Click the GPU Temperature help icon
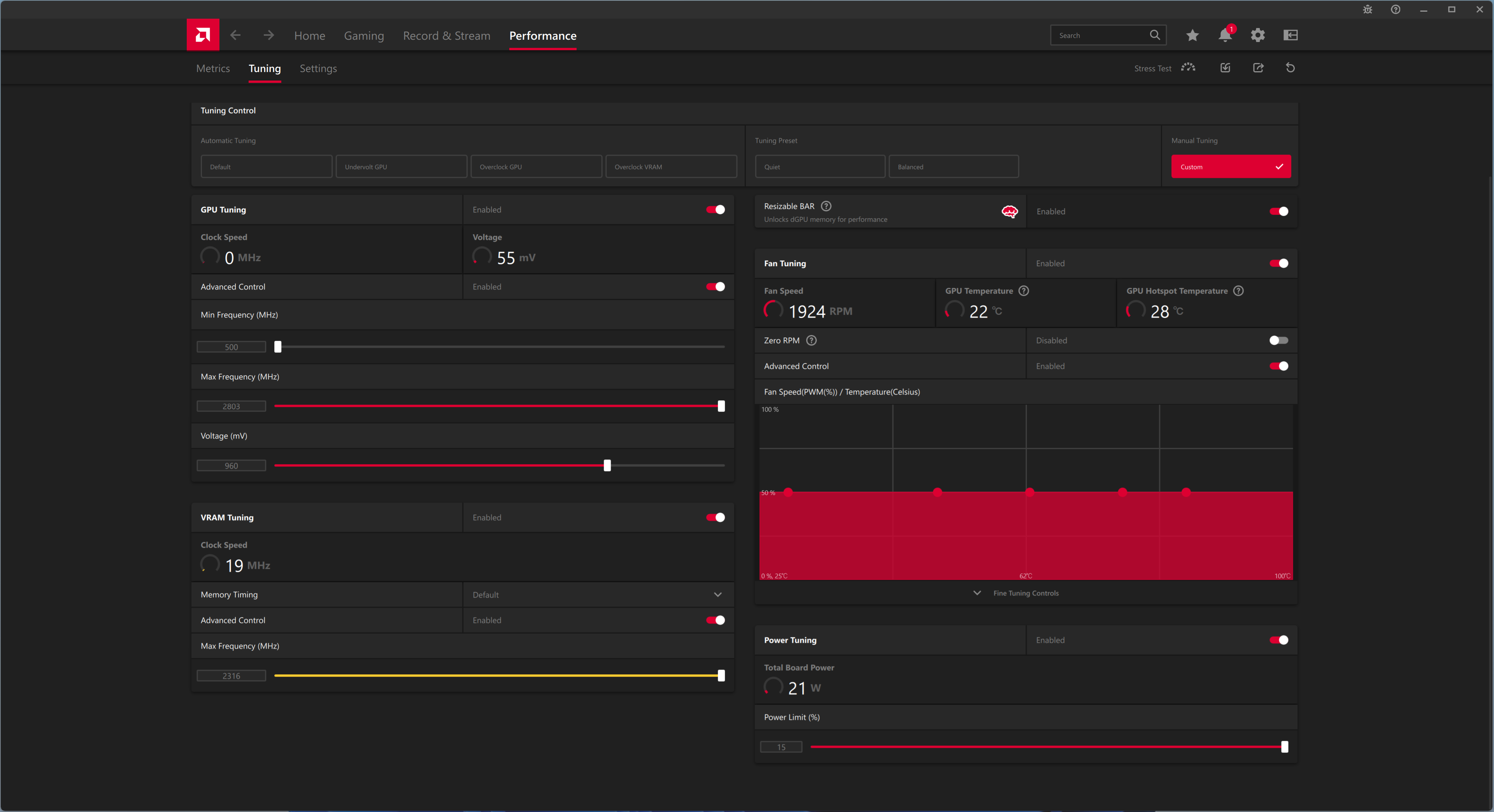This screenshot has width=1494, height=812. 1024,291
